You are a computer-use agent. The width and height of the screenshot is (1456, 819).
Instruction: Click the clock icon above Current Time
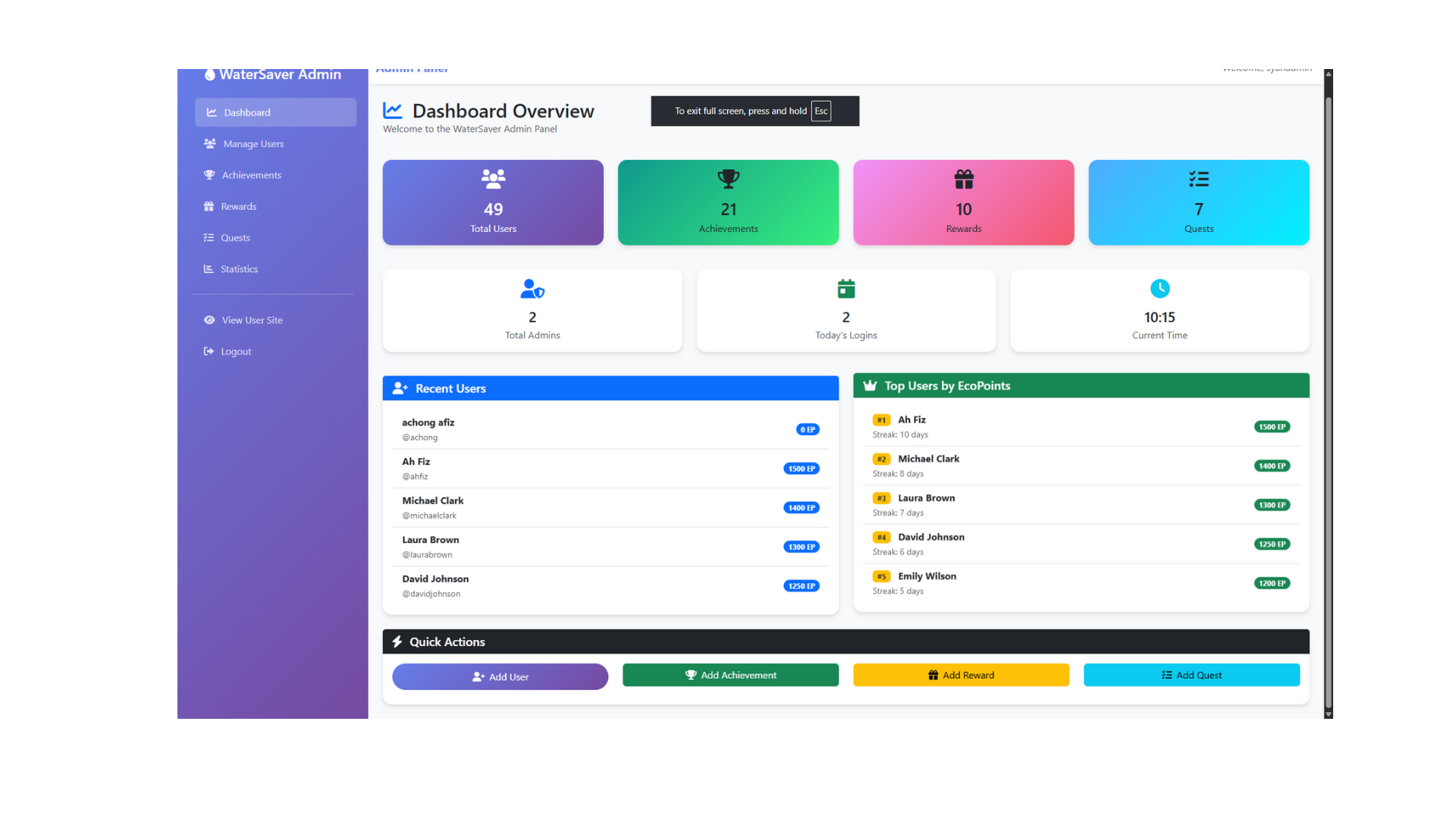(x=1159, y=289)
